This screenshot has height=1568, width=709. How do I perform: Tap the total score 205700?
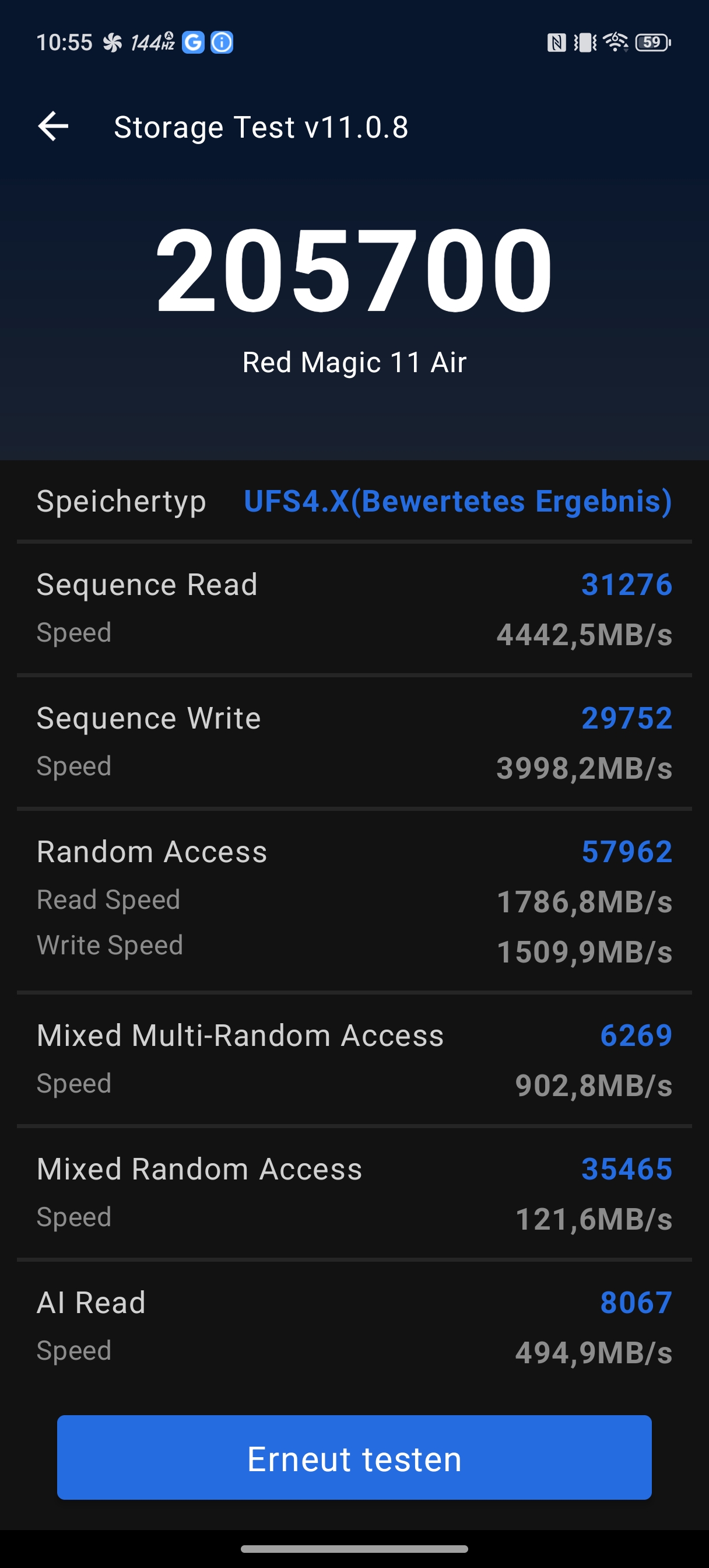click(354, 269)
